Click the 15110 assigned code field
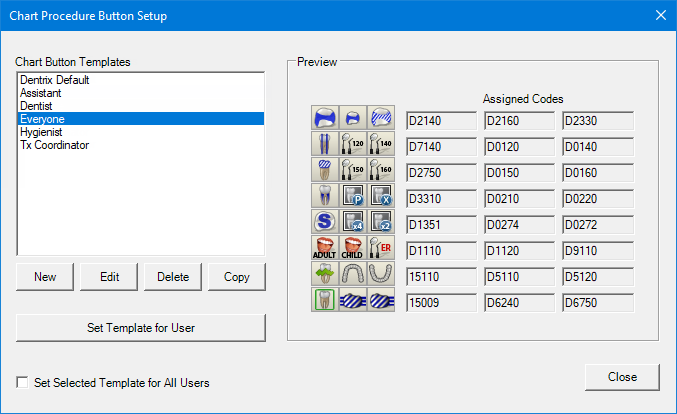This screenshot has width=677, height=414. (441, 277)
